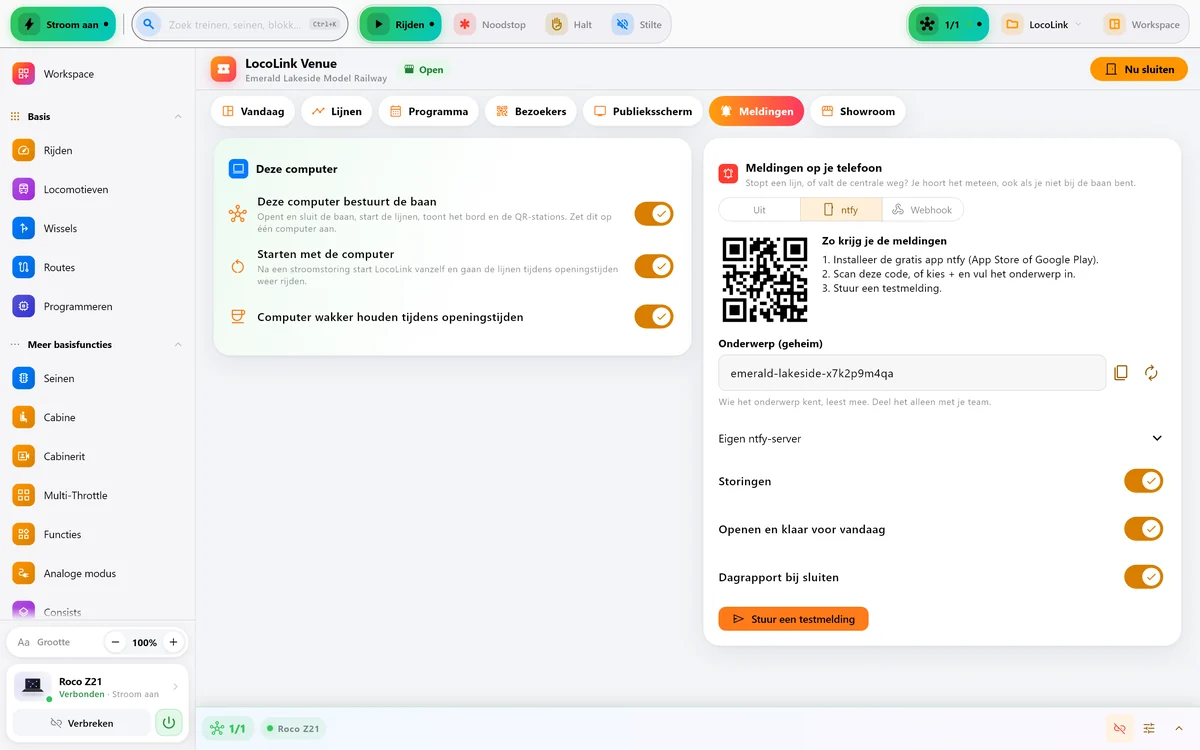The width and height of the screenshot is (1200, 750).
Task: Click the Rijden button in the top bar
Action: pos(400,24)
